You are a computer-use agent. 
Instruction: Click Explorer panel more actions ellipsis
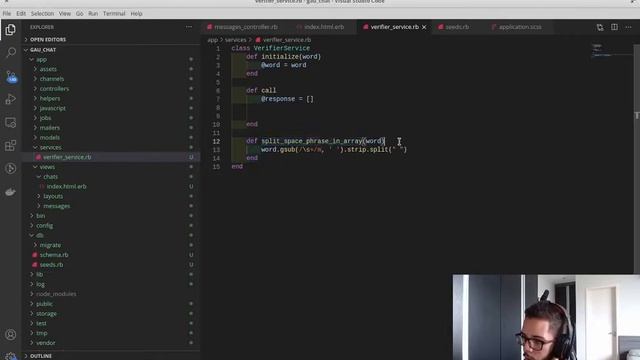(x=189, y=27)
